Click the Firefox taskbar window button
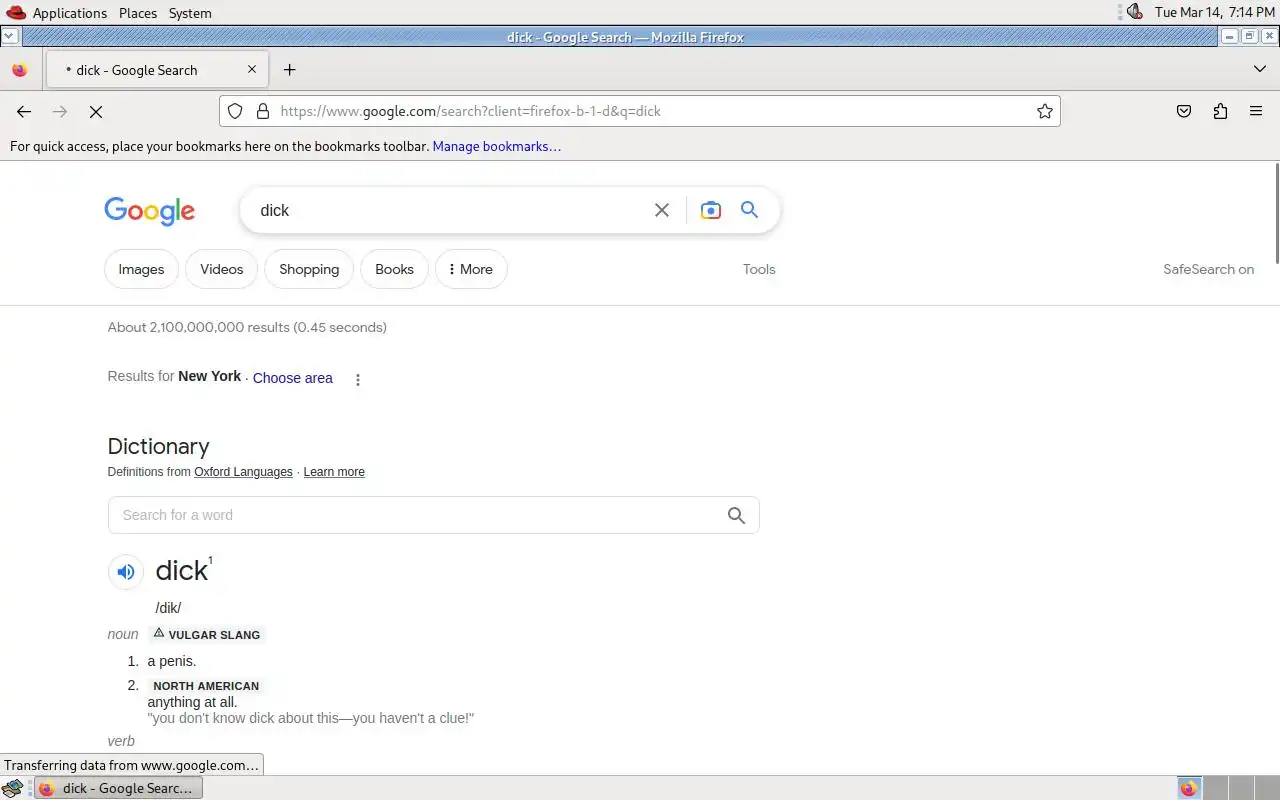 (x=118, y=788)
